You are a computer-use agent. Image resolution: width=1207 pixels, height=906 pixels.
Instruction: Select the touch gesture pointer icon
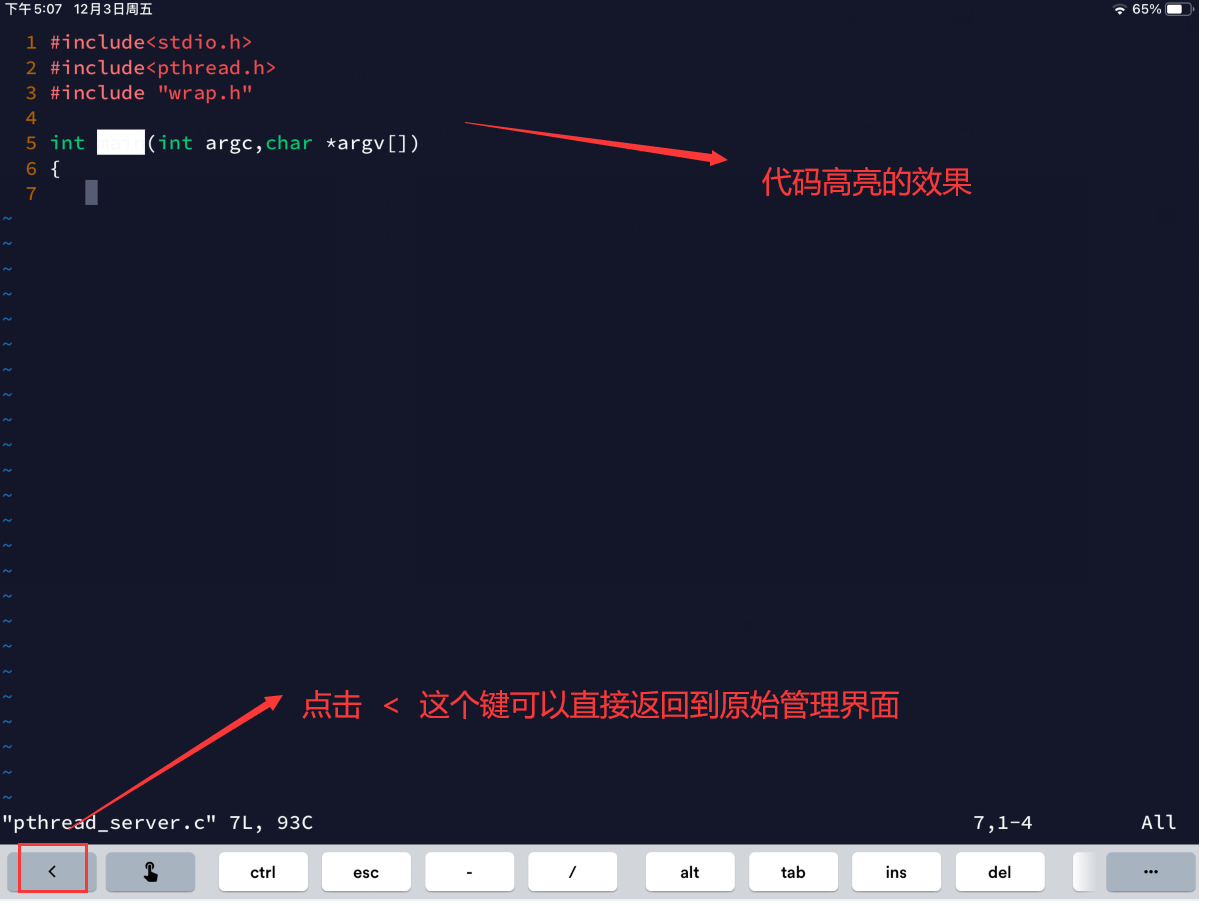(150, 870)
